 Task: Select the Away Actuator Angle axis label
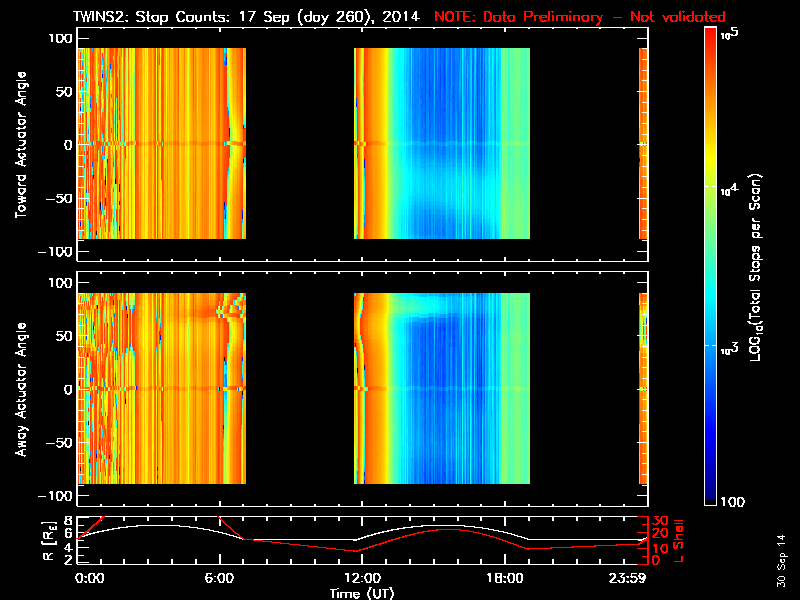(19, 388)
